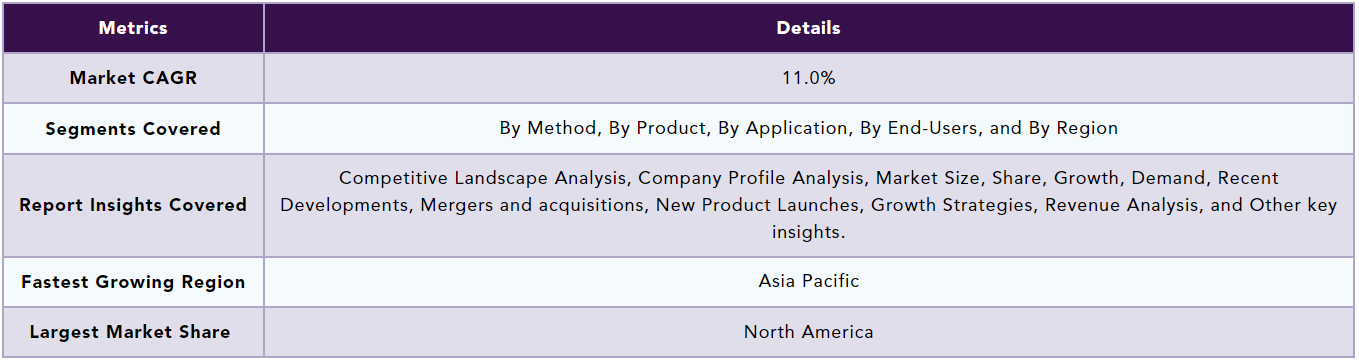The width and height of the screenshot is (1359, 361).
Task: Click the Details column header
Action: point(808,28)
